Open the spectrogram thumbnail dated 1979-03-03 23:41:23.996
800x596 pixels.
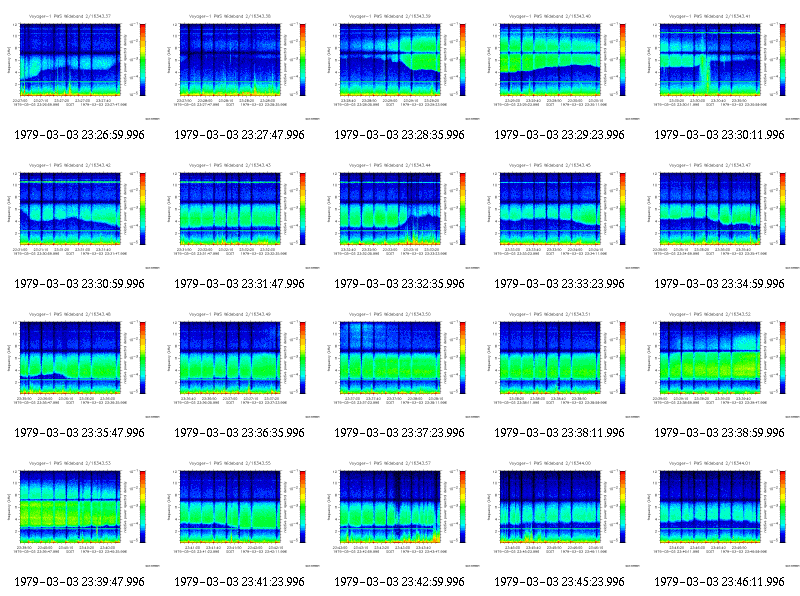pos(240,513)
